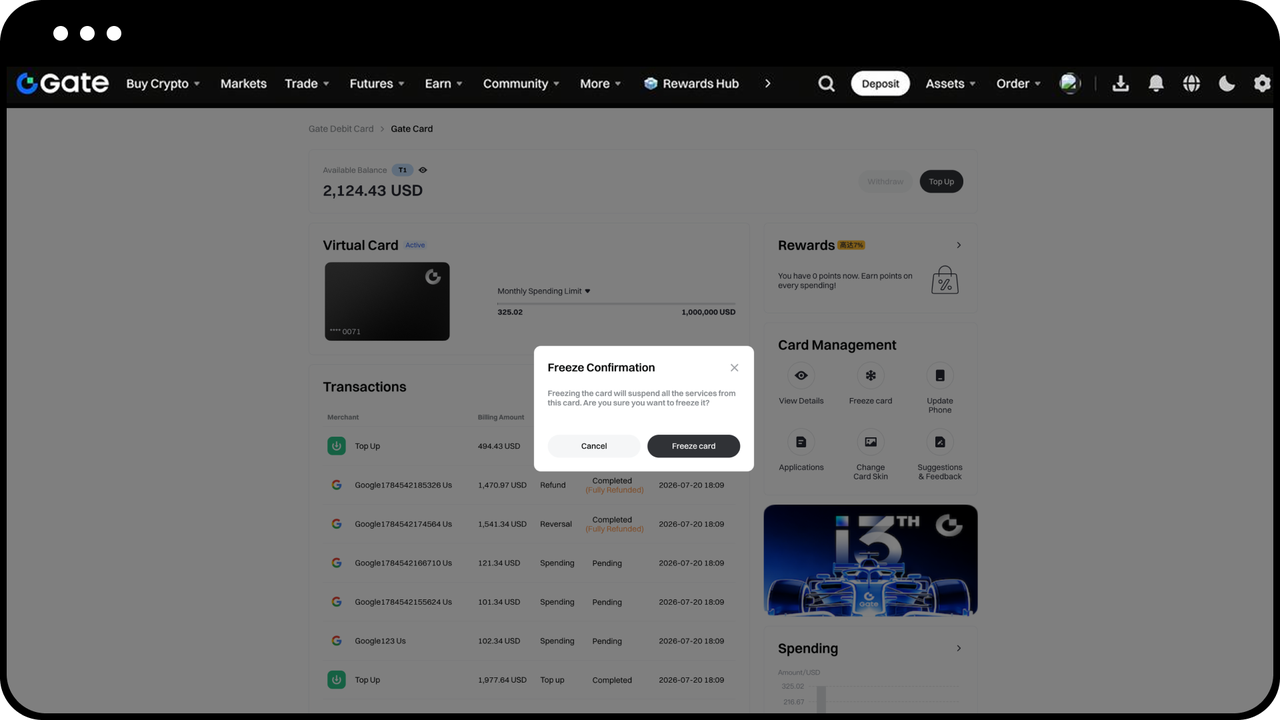Image resolution: width=1280 pixels, height=720 pixels.
Task: Open the Change Card Skin icon
Action: point(870,442)
